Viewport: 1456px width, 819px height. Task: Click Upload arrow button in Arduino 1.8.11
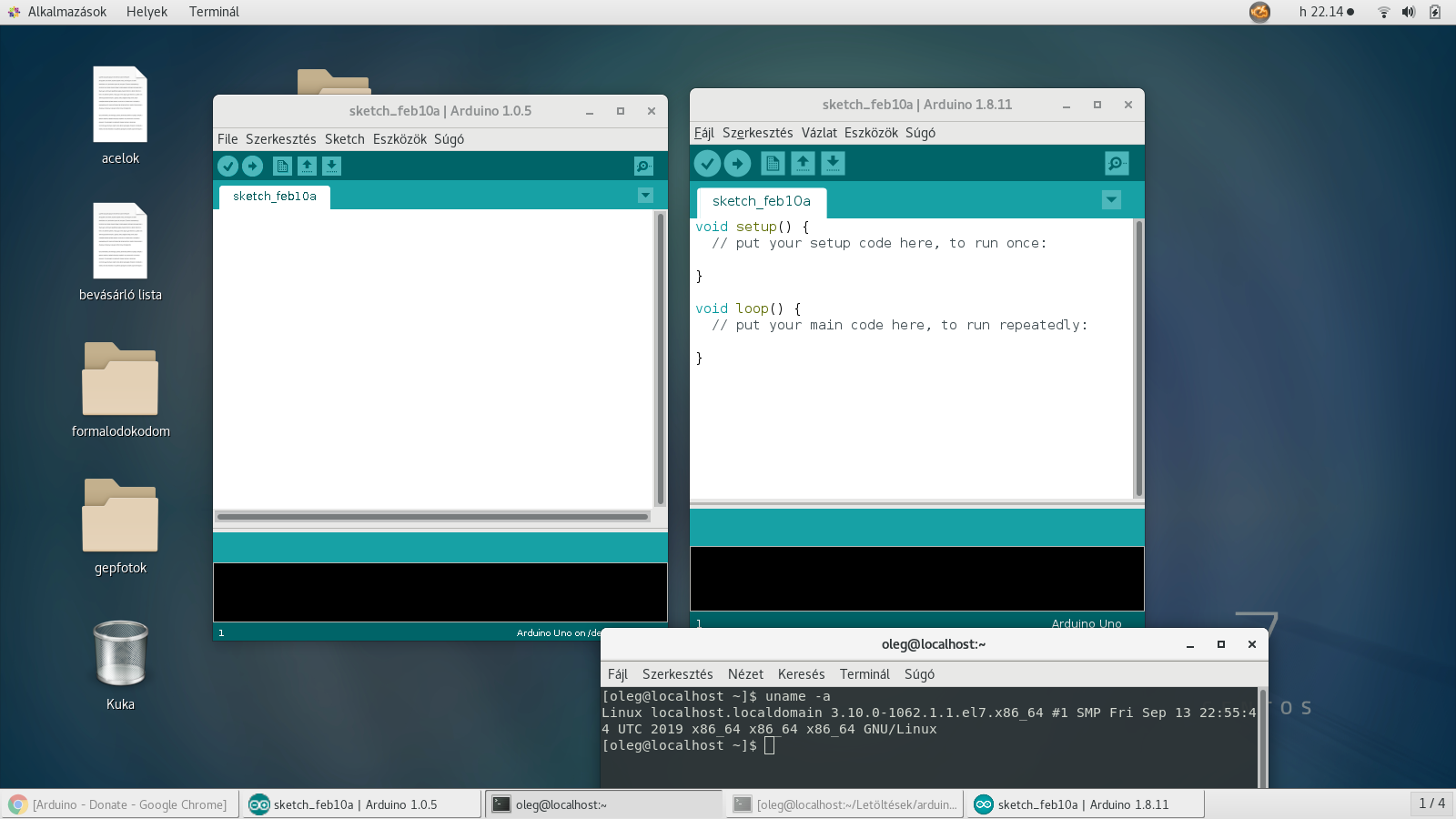coord(737,163)
